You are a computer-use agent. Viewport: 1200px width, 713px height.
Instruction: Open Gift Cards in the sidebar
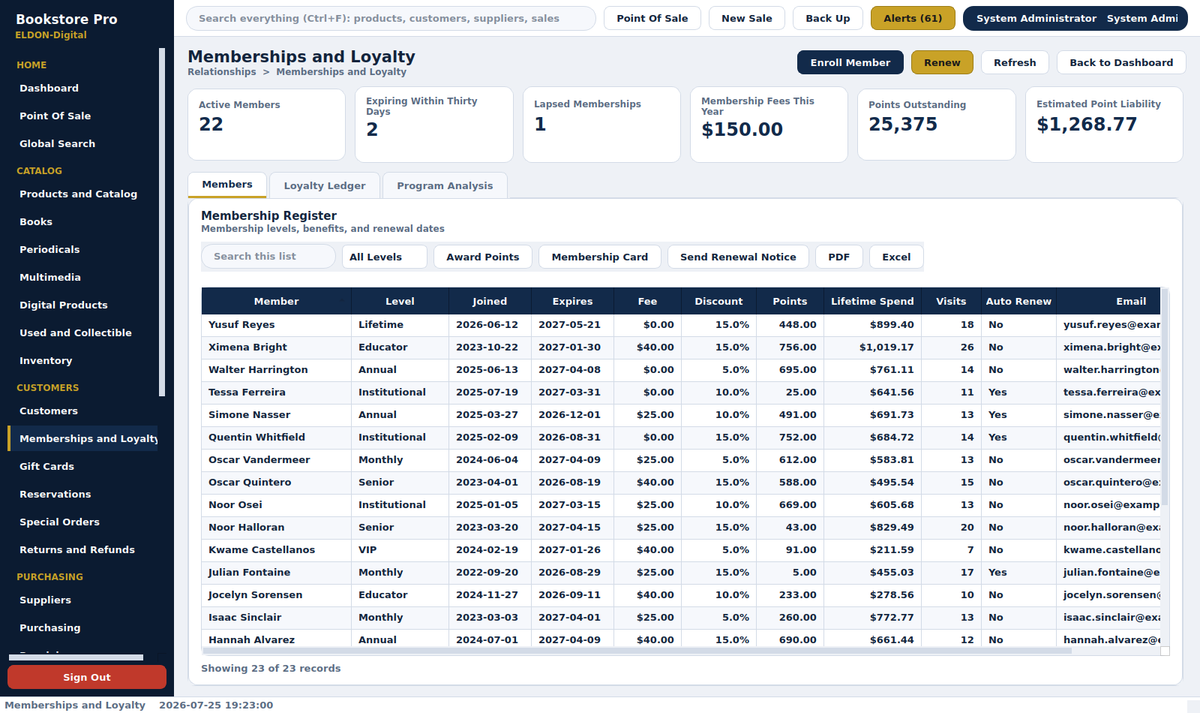point(82,467)
